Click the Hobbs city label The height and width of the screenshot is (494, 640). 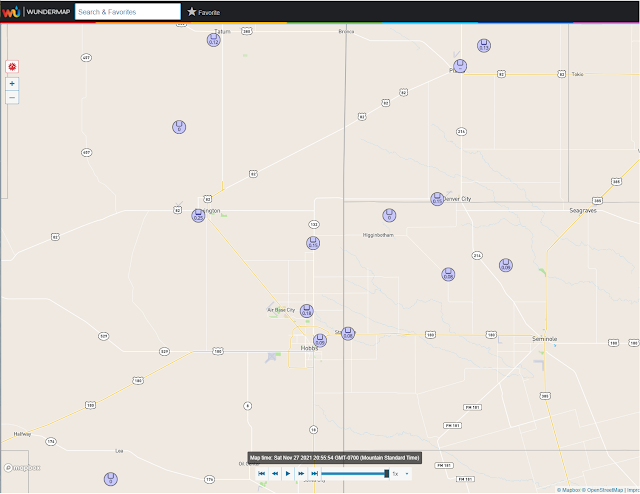click(309, 348)
